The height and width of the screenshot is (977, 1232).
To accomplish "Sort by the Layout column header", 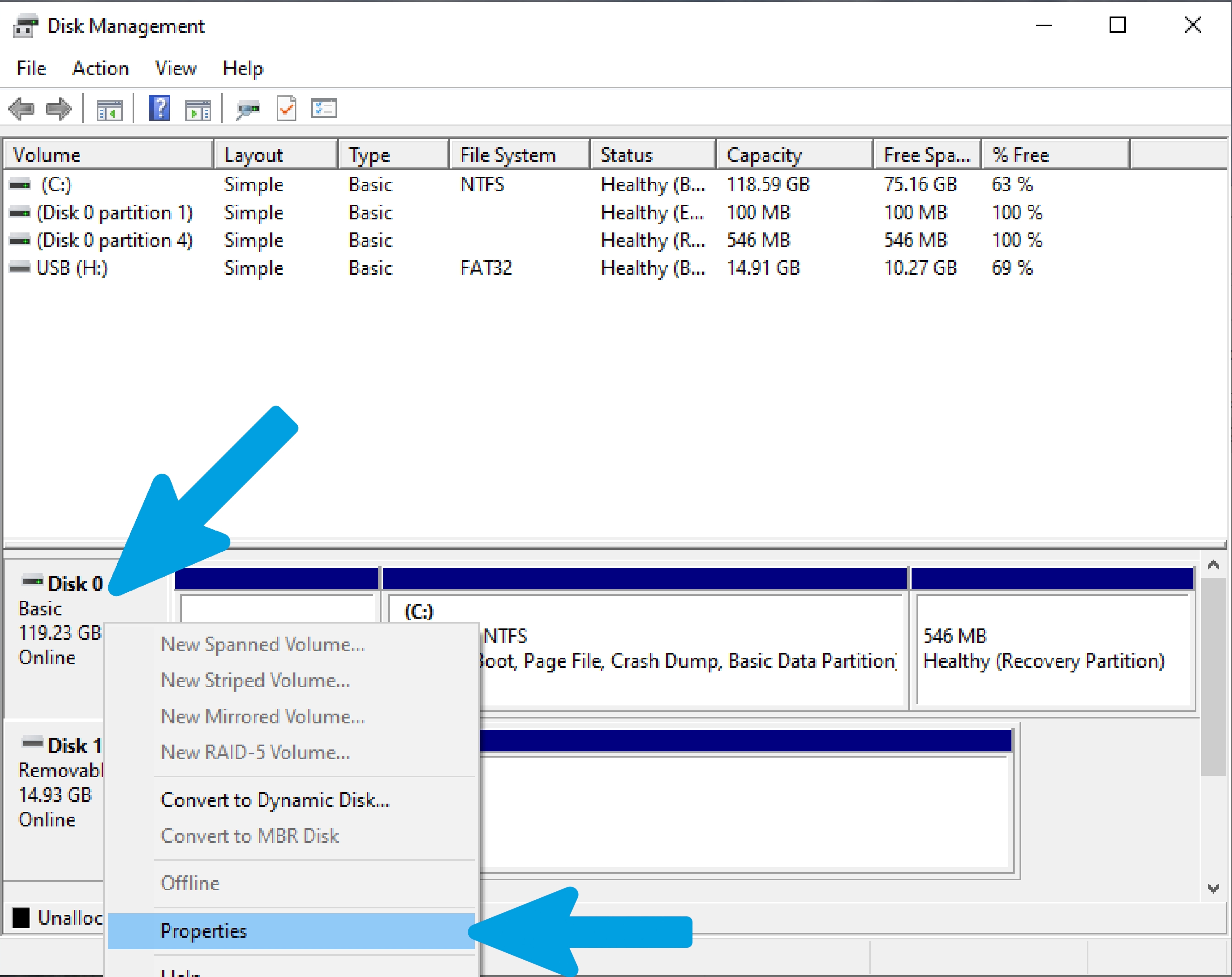I will tap(276, 155).
